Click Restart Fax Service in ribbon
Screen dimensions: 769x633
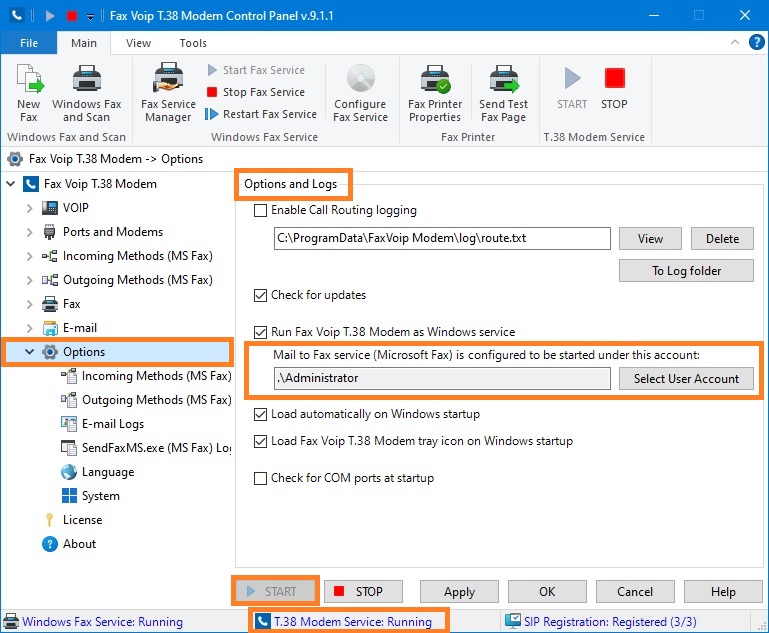261,114
